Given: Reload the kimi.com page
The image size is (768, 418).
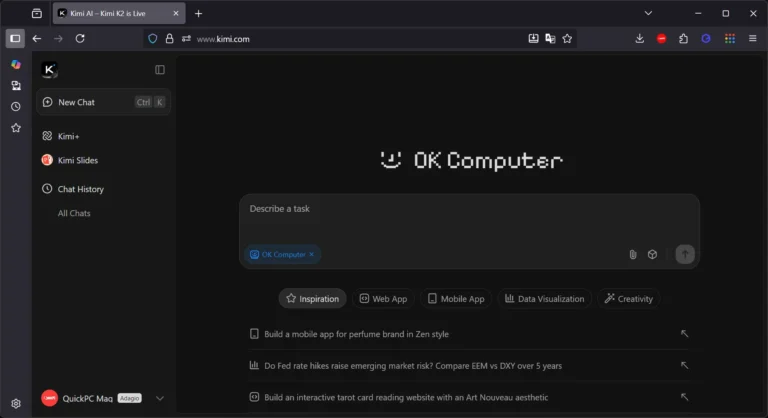Looking at the screenshot, I should click(80, 39).
